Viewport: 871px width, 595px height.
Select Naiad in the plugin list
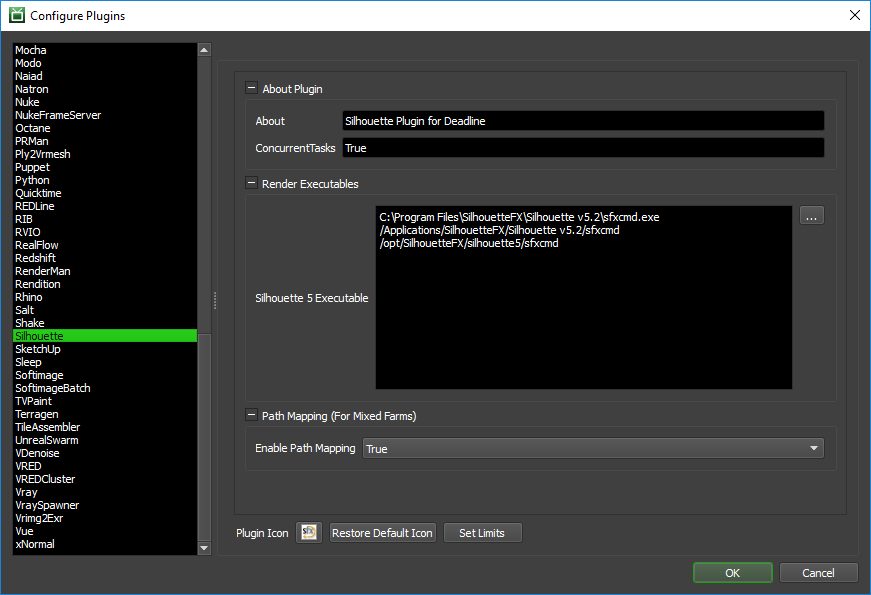(105, 76)
